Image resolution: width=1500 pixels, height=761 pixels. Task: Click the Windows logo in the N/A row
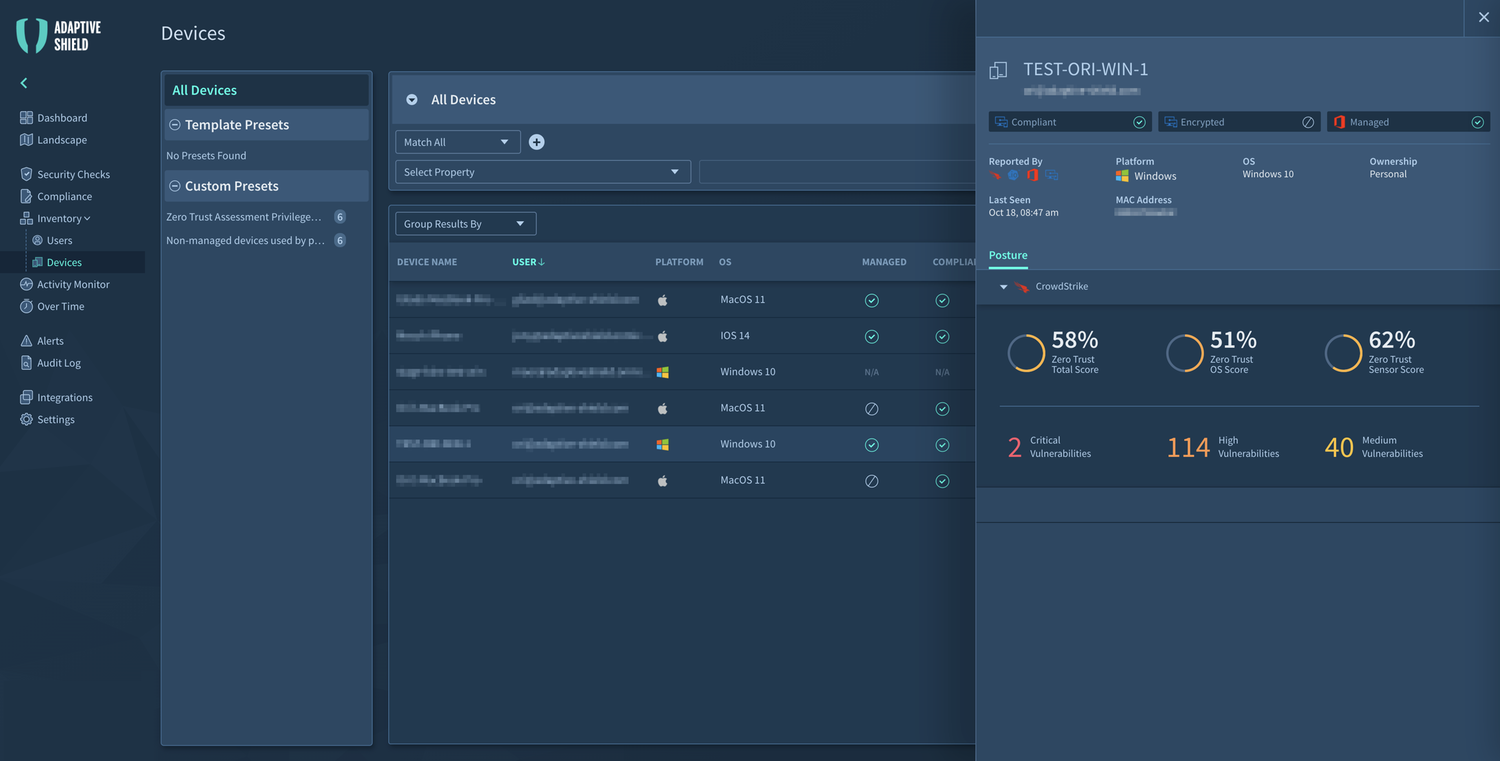click(x=662, y=372)
